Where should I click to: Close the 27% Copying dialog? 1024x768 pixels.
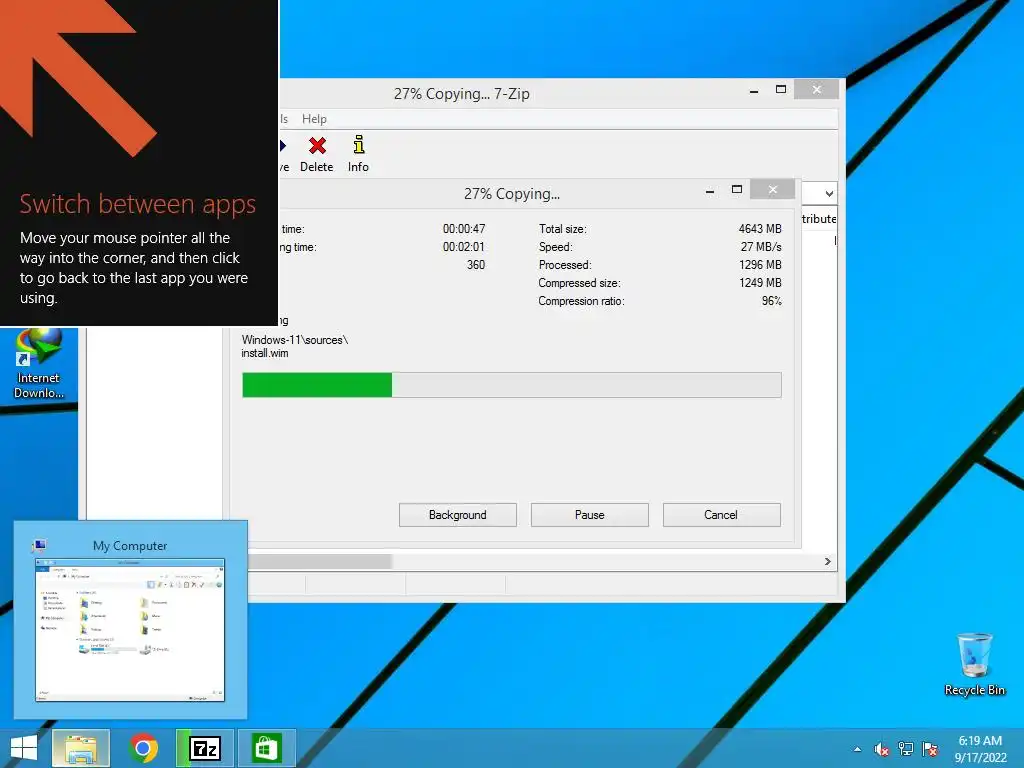773,189
